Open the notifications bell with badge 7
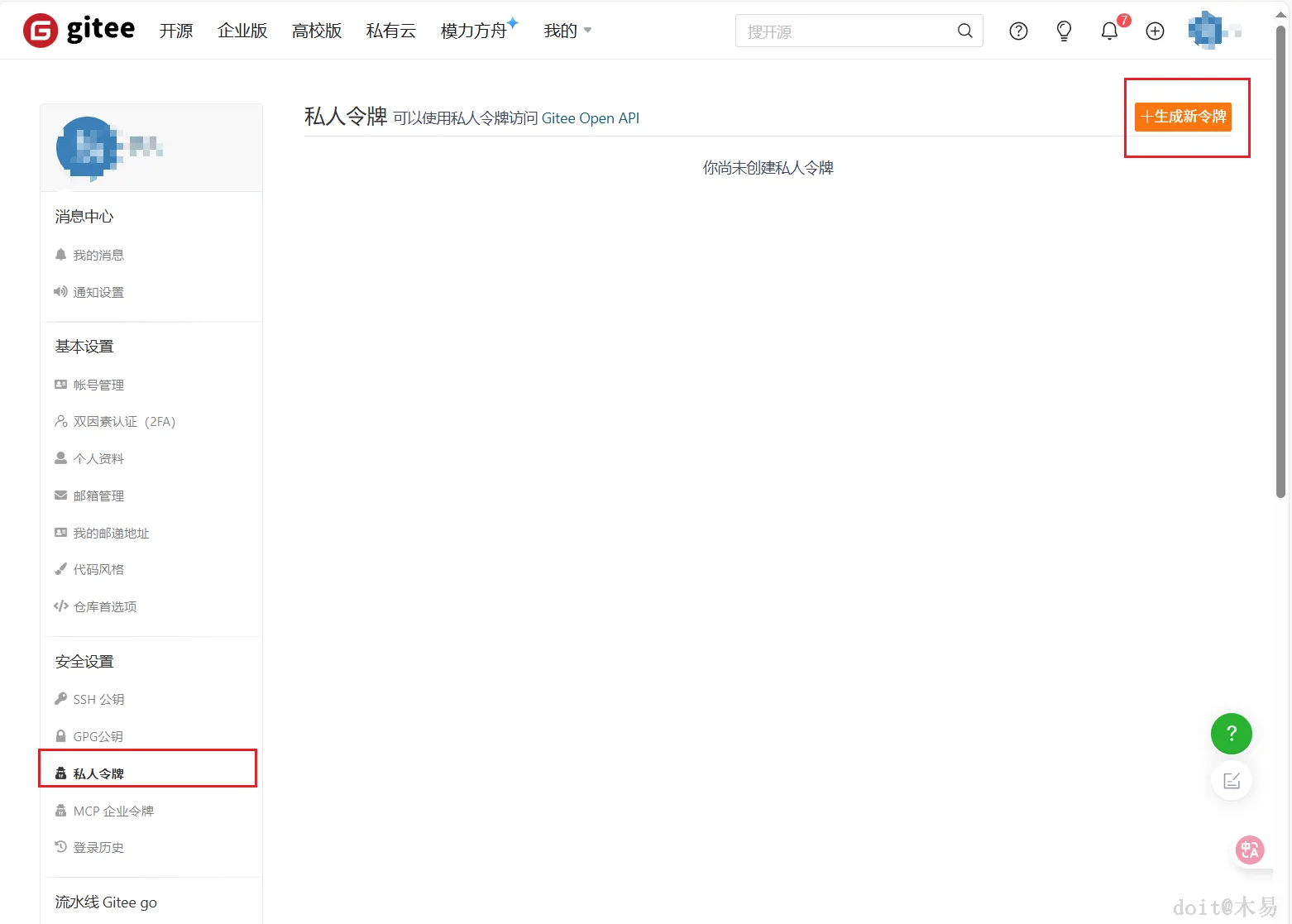The image size is (1292, 924). pyautogui.click(x=1109, y=31)
